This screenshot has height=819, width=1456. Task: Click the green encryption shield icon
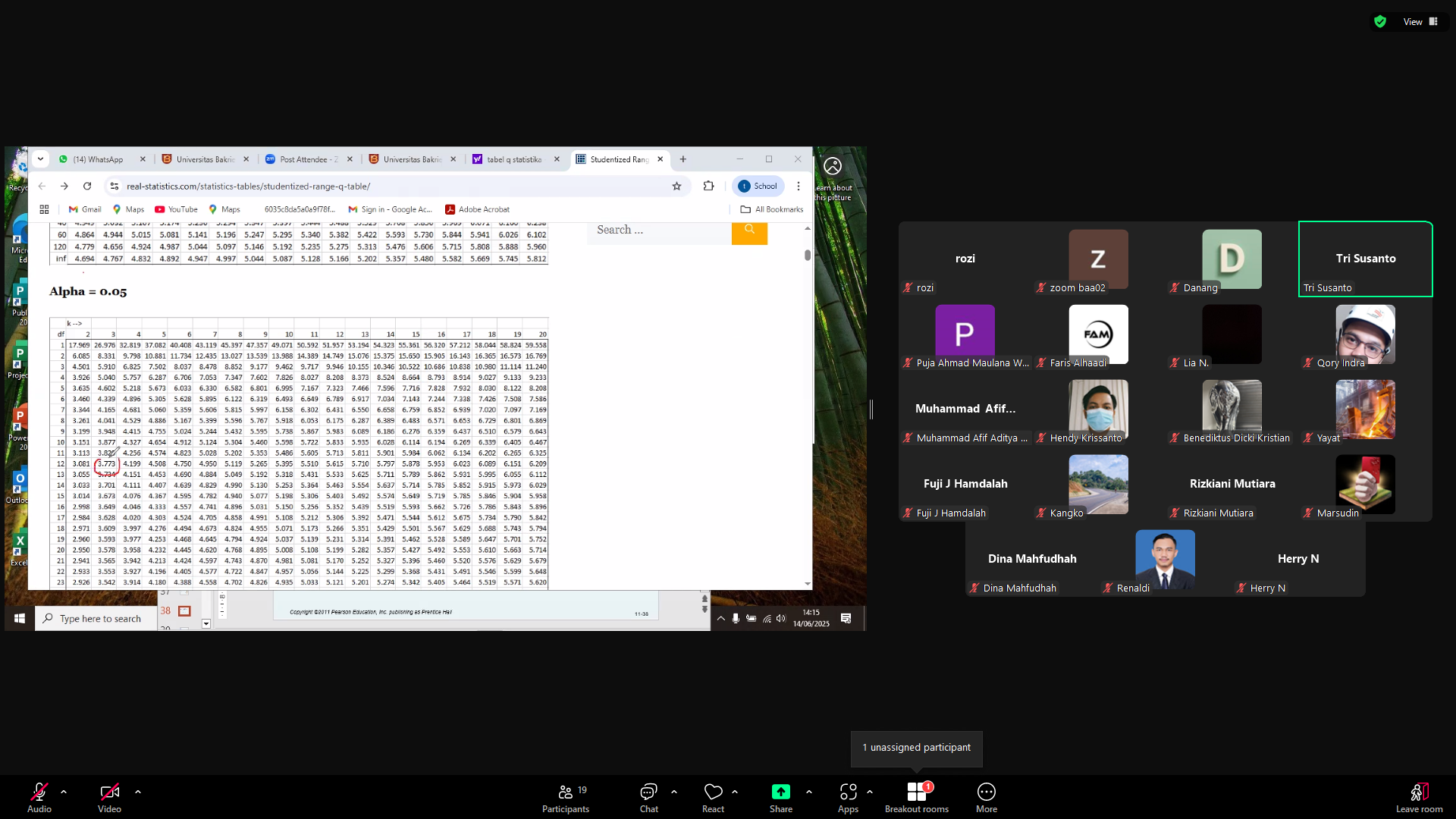(1380, 22)
